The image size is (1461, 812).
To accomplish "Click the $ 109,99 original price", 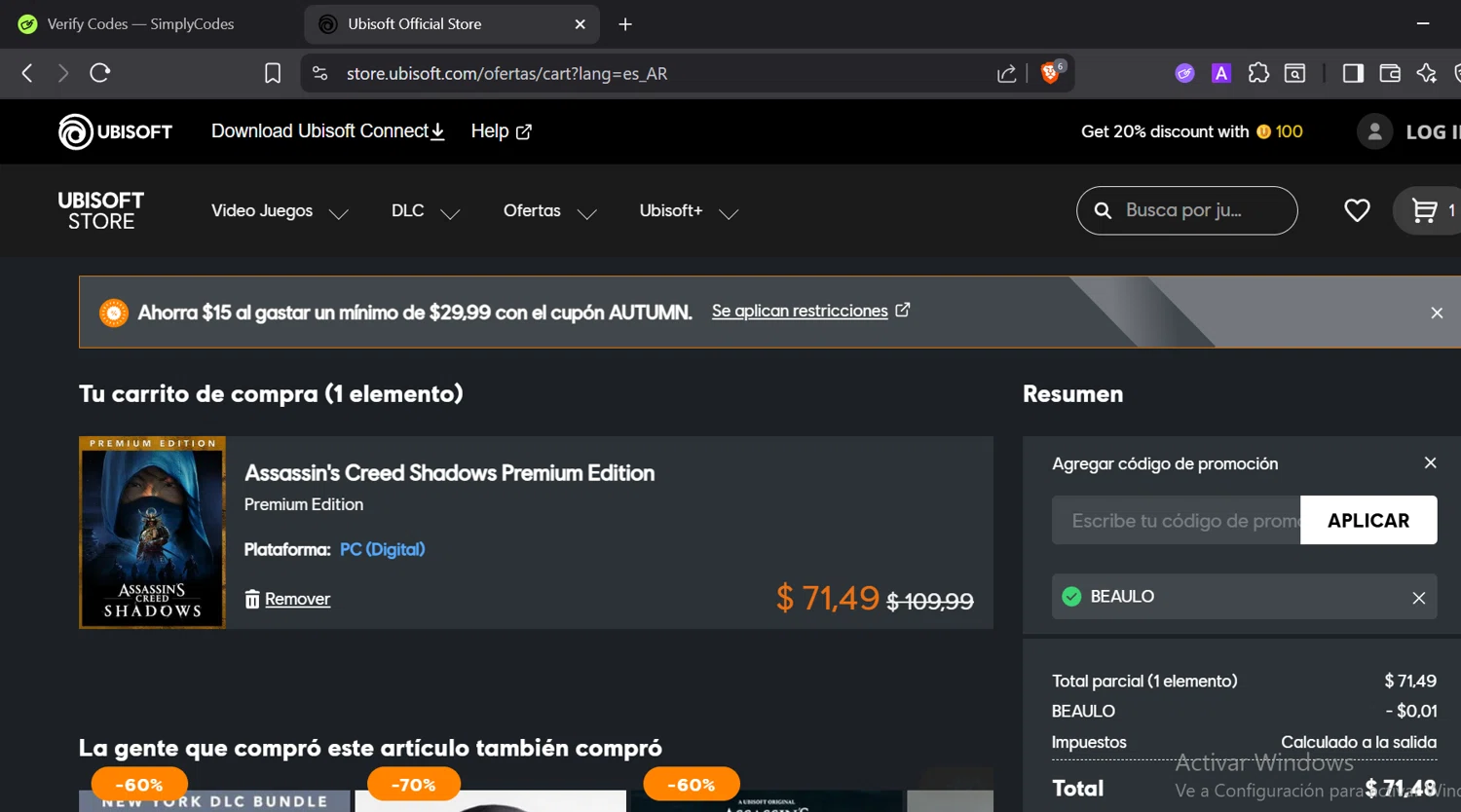I will click(930, 602).
